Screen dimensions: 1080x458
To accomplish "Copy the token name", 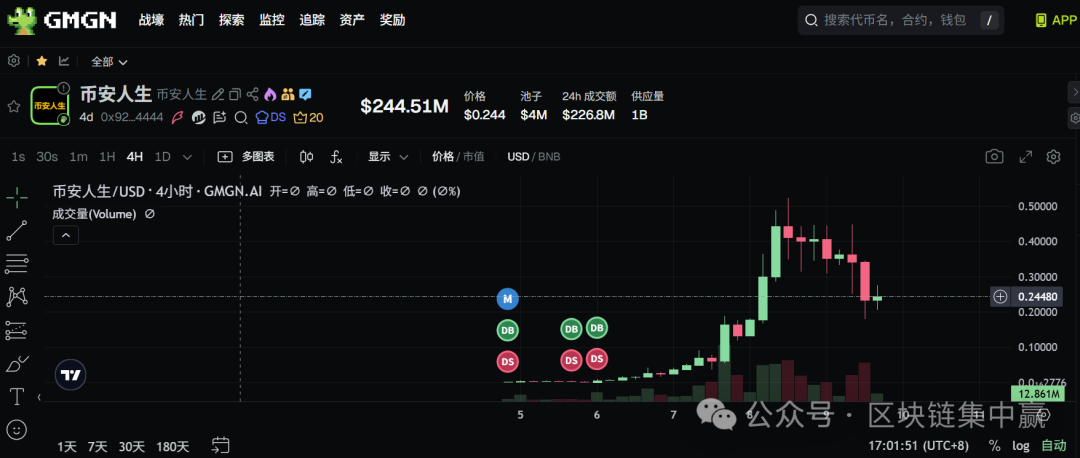I will click(x=235, y=94).
